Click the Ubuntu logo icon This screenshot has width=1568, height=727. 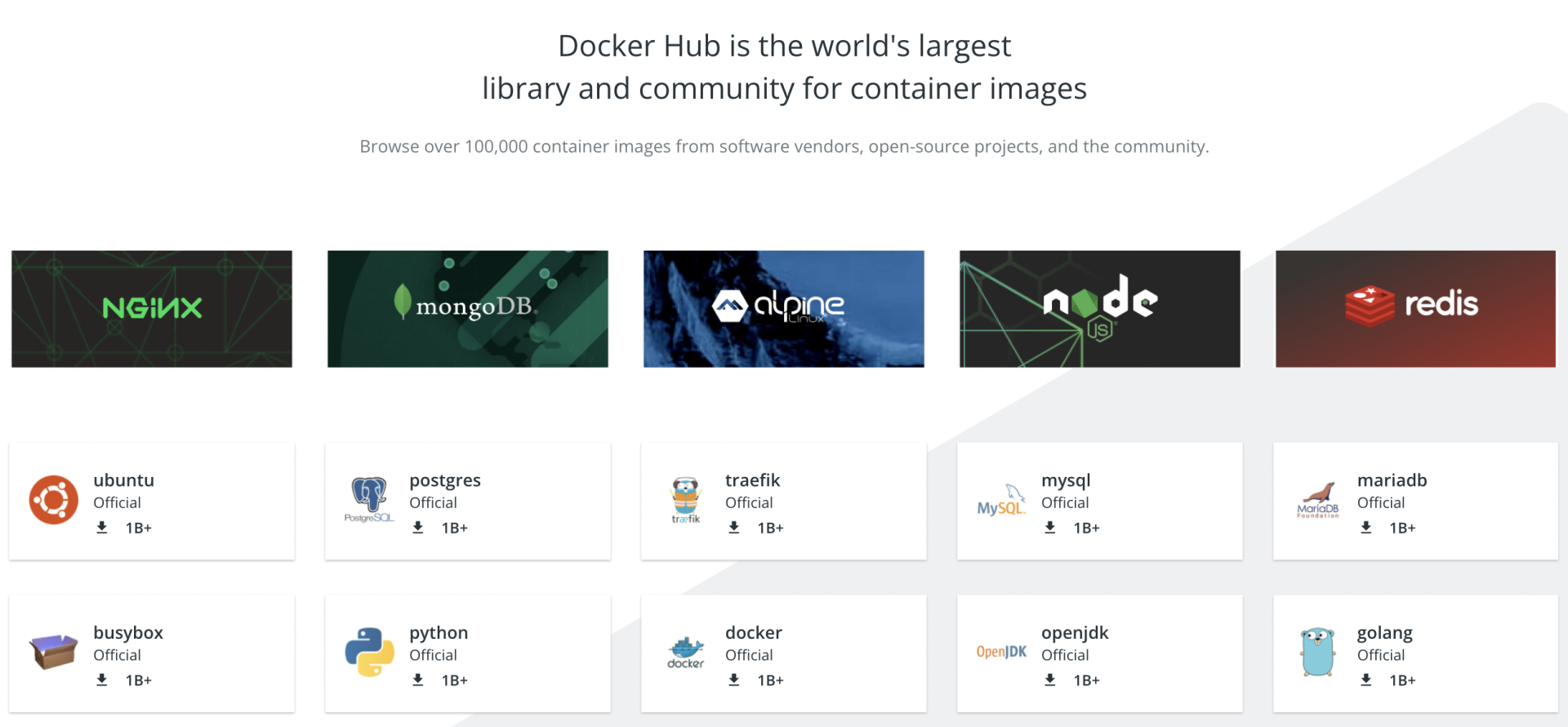tap(54, 500)
